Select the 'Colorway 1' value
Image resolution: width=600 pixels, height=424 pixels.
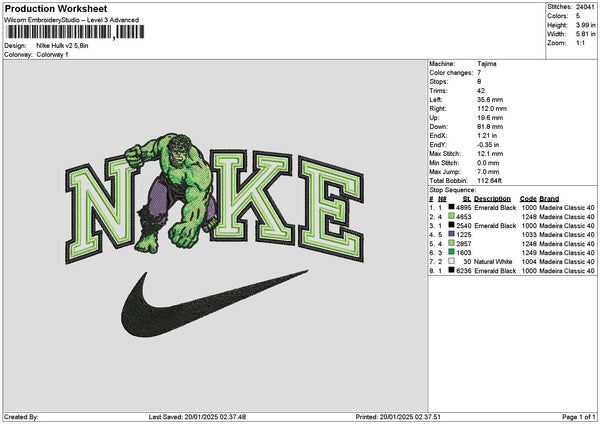tap(52, 55)
